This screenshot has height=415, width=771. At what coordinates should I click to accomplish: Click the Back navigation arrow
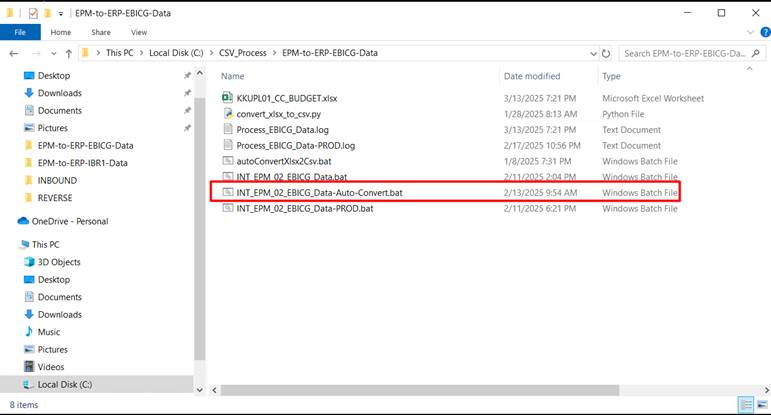pyautogui.click(x=14, y=53)
